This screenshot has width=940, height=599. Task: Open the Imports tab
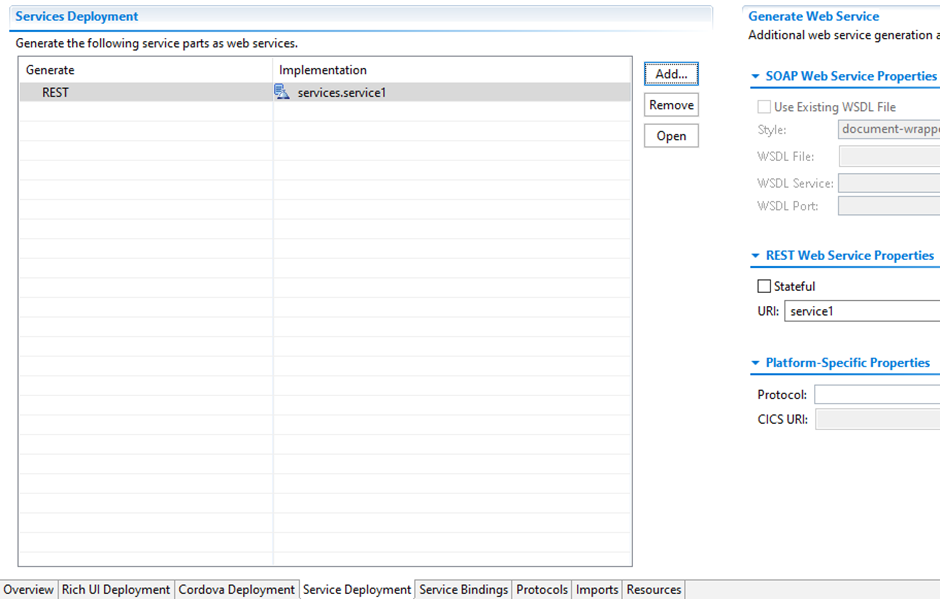pos(596,589)
